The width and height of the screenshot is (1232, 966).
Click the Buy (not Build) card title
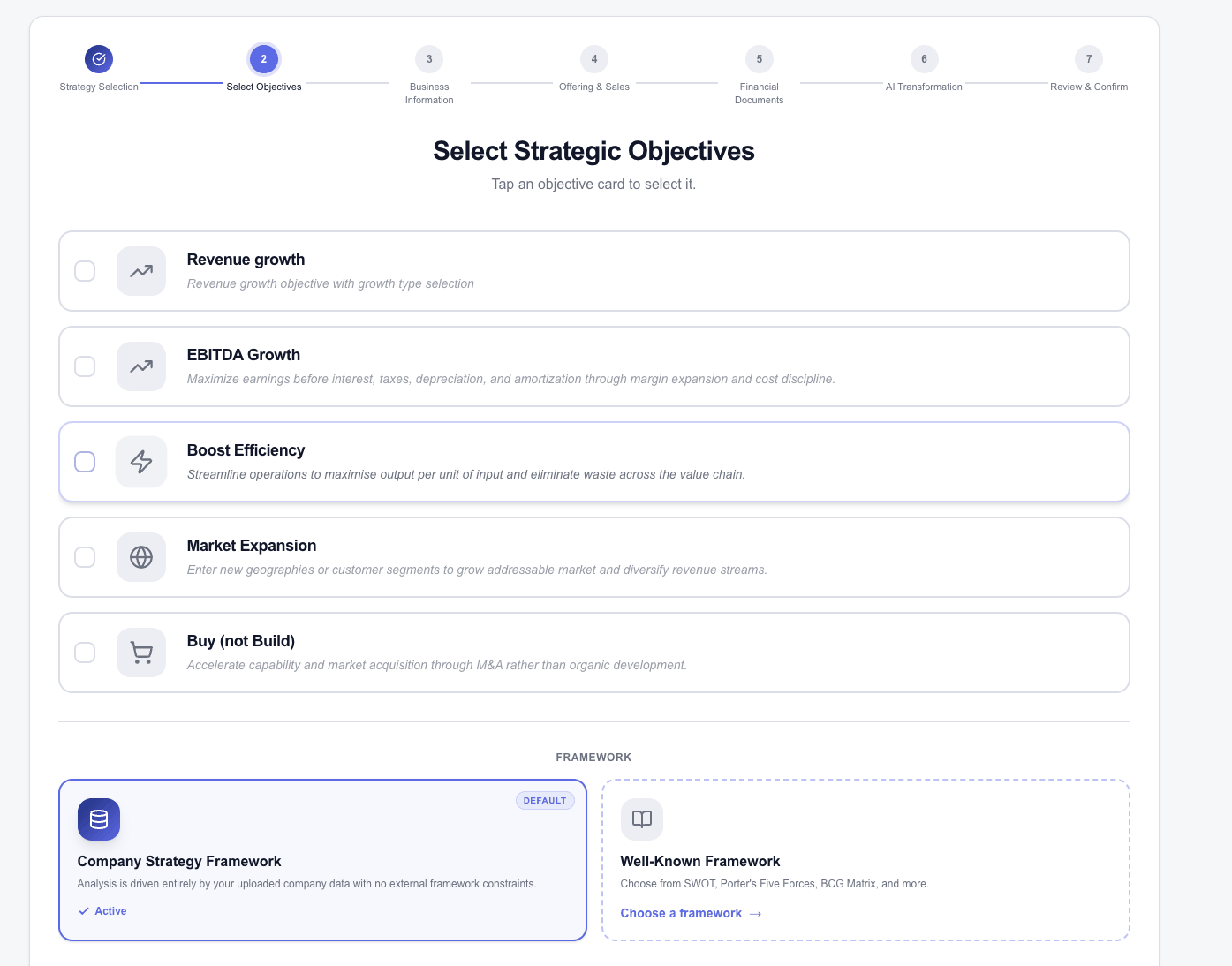click(x=241, y=641)
